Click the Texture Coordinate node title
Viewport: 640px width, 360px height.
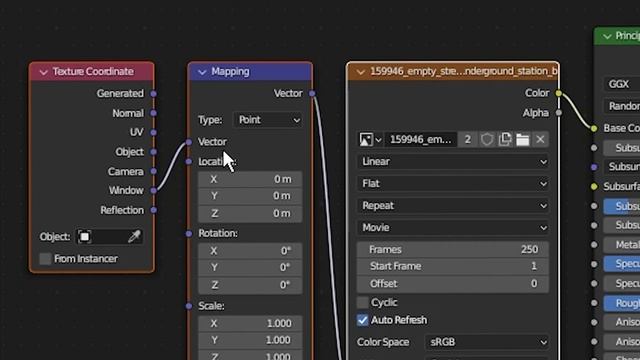93,72
